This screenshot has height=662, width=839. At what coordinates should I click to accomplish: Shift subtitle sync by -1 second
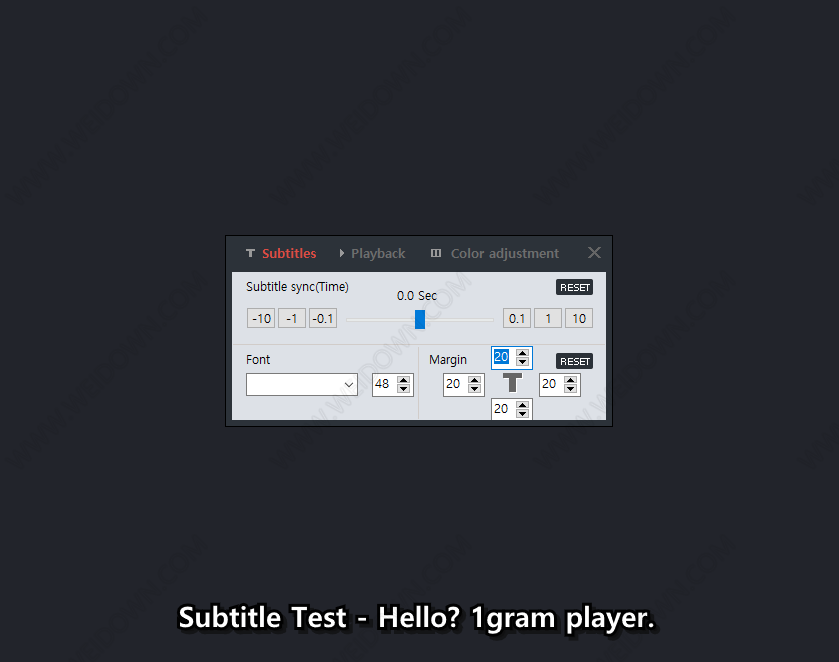point(292,318)
